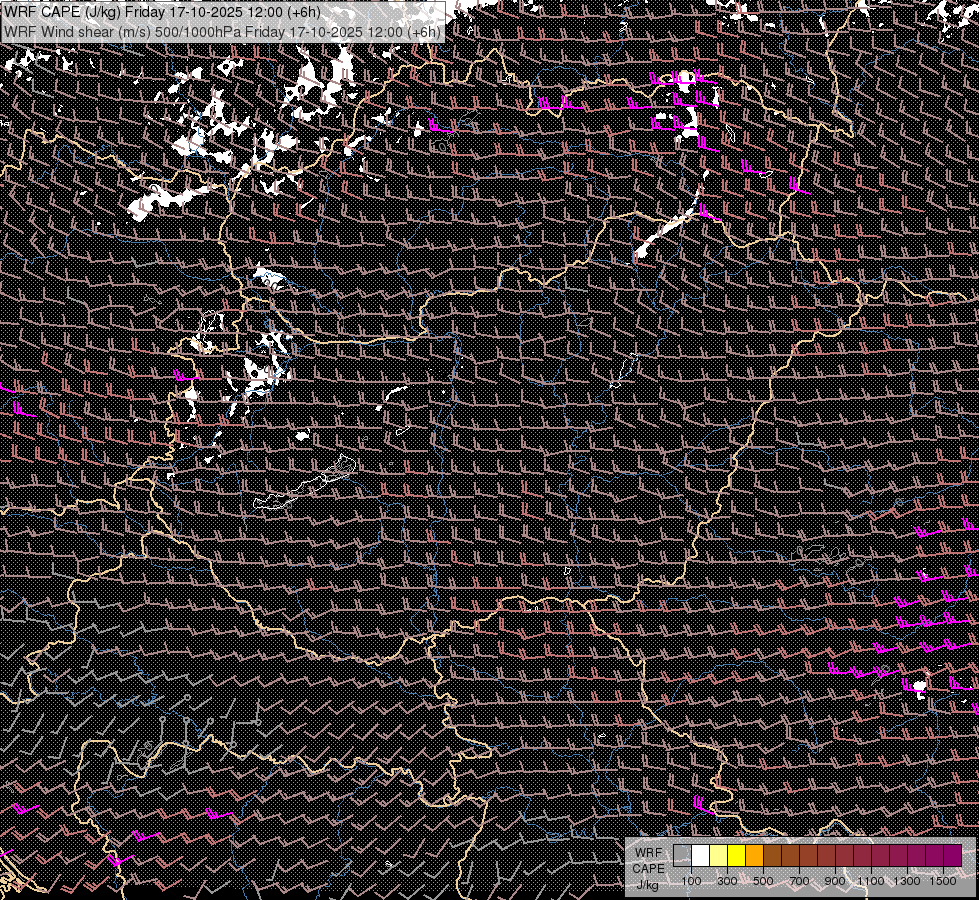Click the white 100 J/kg legend swatch
This screenshot has height=900, width=979.
coord(700,856)
